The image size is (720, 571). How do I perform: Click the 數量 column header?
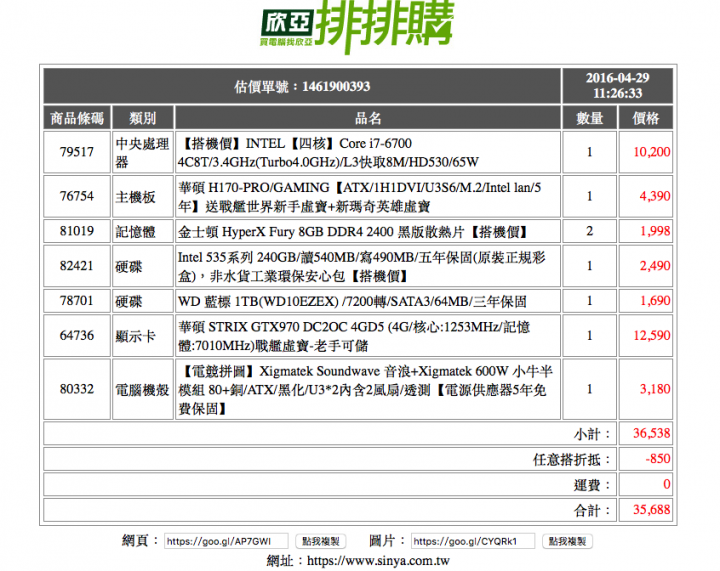(590, 118)
